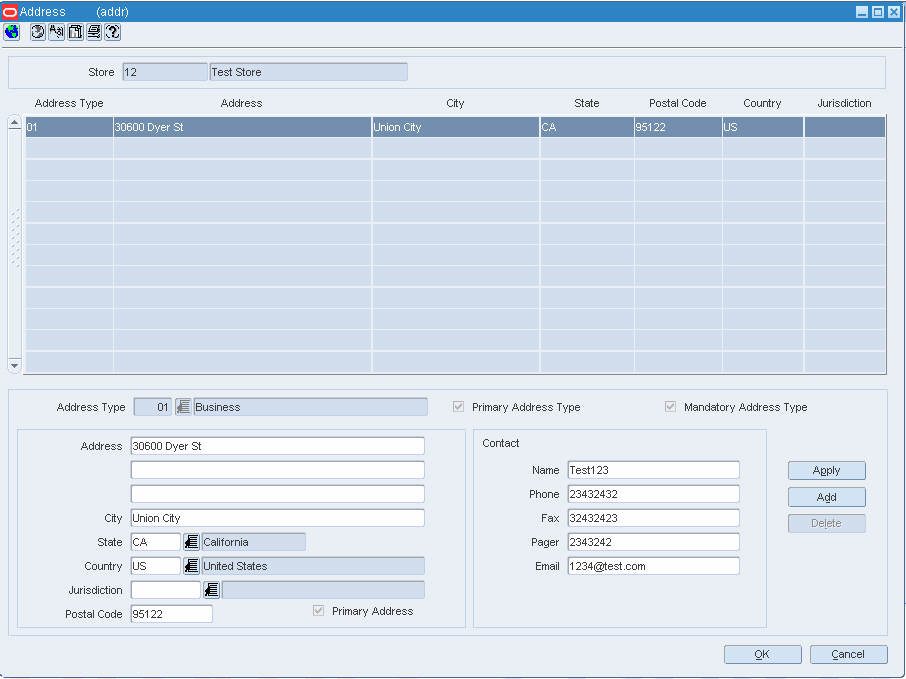
Task: Click the gray globe toolbar icon
Action: 38,32
